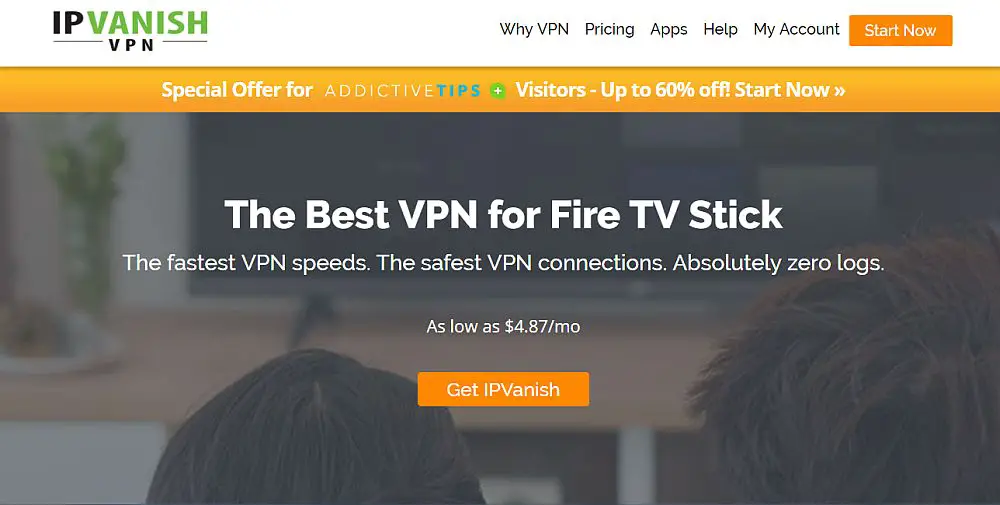Click the "The Best VPN for Fire TV Stick" headline
The height and width of the screenshot is (505, 1000).
click(503, 214)
